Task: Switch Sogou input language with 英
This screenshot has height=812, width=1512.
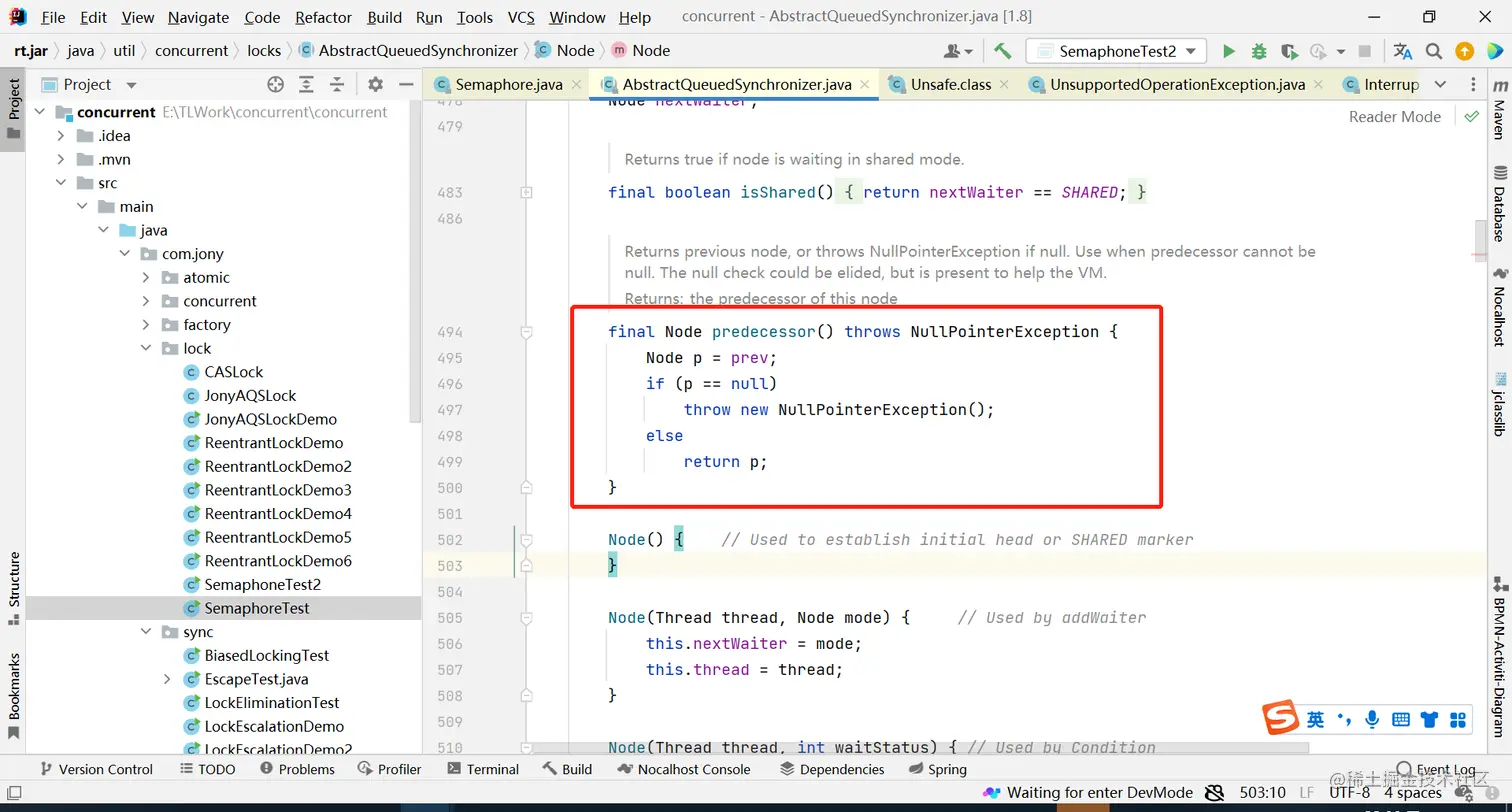Action: [1315, 719]
